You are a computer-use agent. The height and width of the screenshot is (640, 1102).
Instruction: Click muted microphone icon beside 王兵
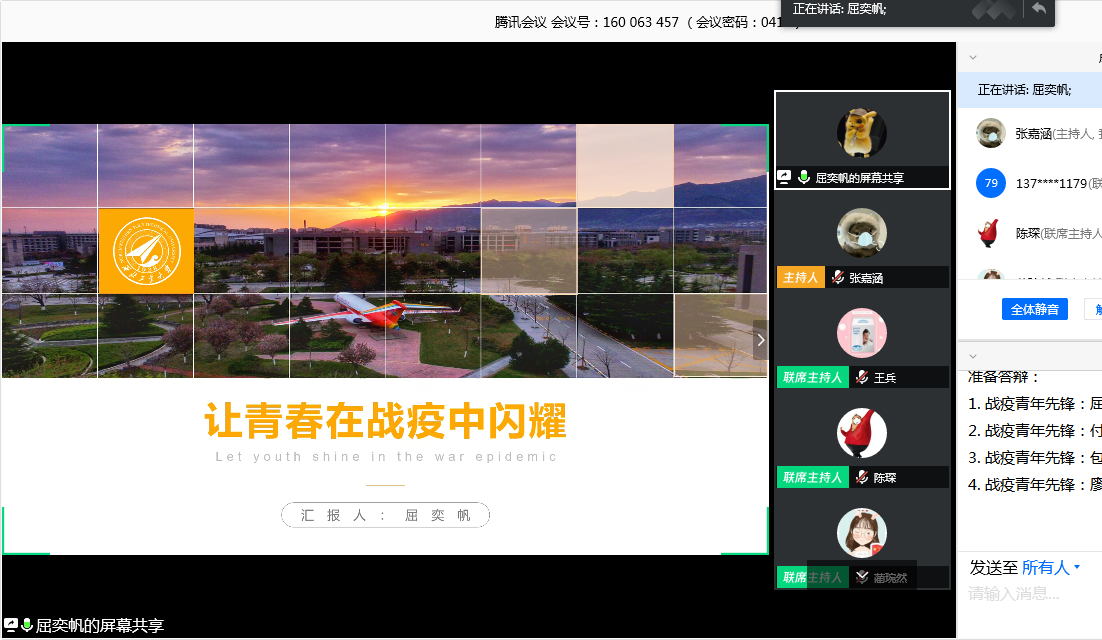coord(861,378)
